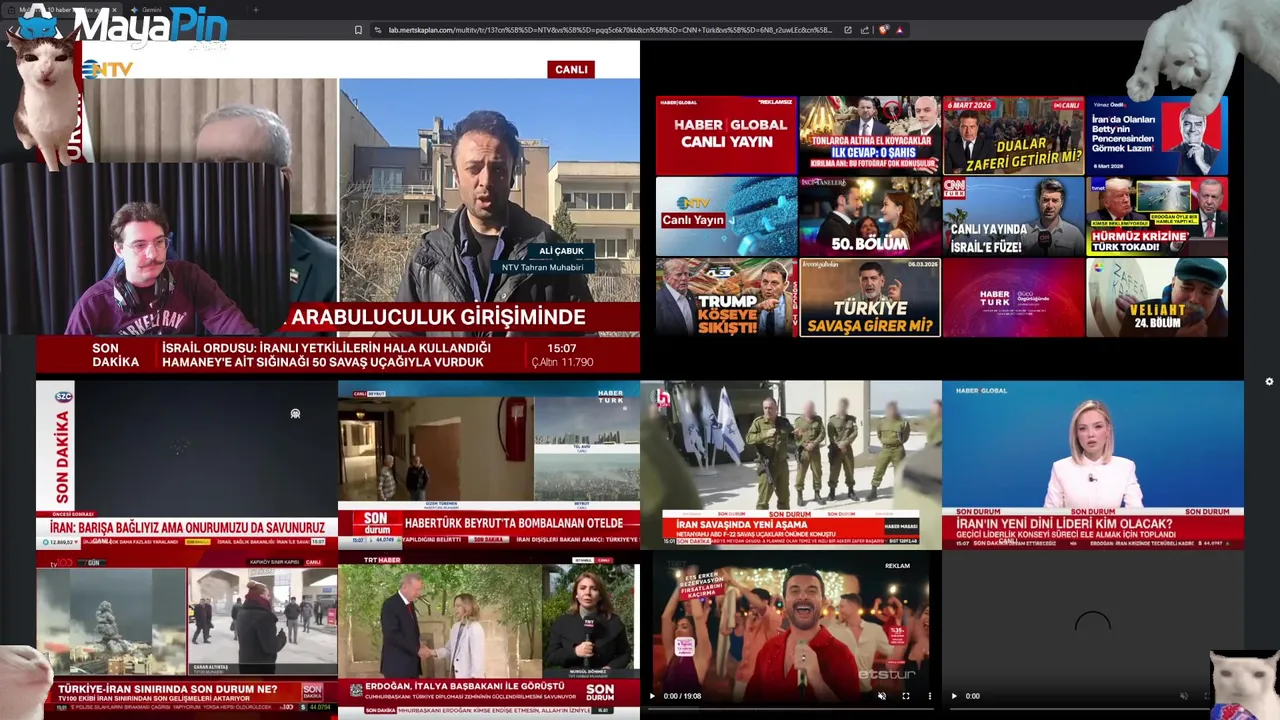Viewport: 1280px width, 720px height.
Task: Unmute the loading video showing 0:00
Action: pos(1184,696)
